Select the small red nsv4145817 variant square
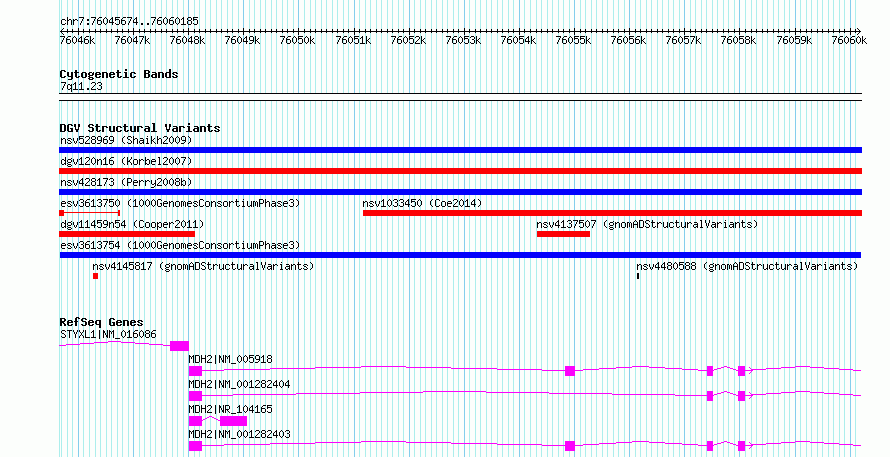The height and width of the screenshot is (457, 890). pyautogui.click(x=95, y=276)
